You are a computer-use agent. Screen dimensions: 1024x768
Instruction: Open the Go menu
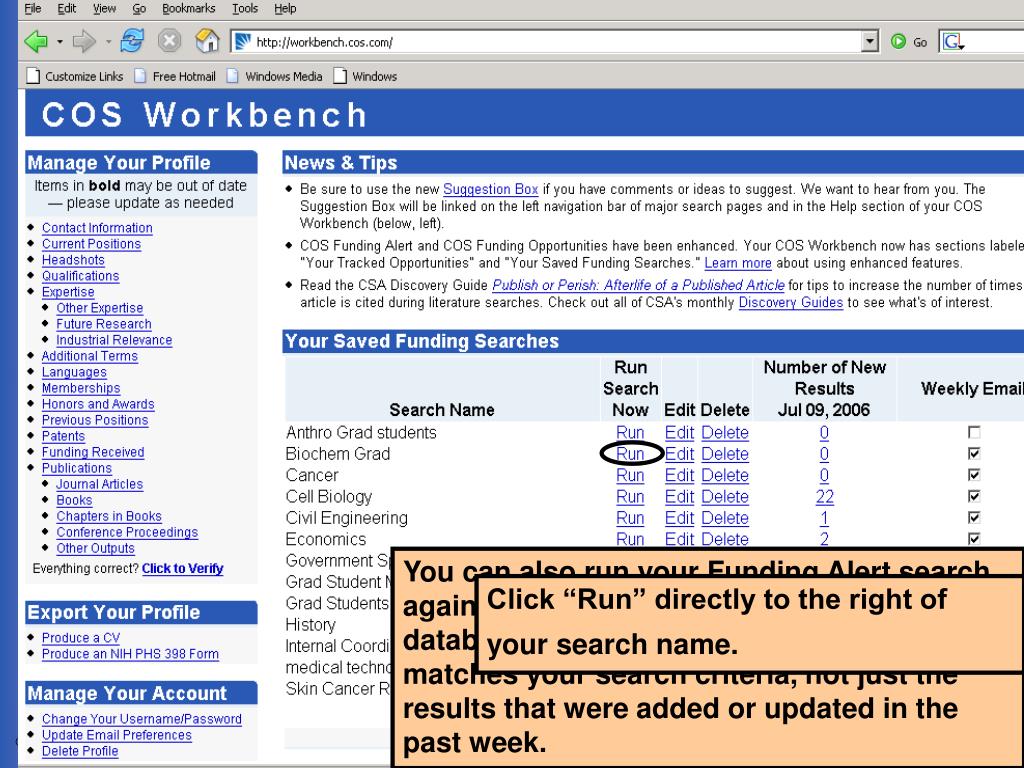tap(139, 8)
